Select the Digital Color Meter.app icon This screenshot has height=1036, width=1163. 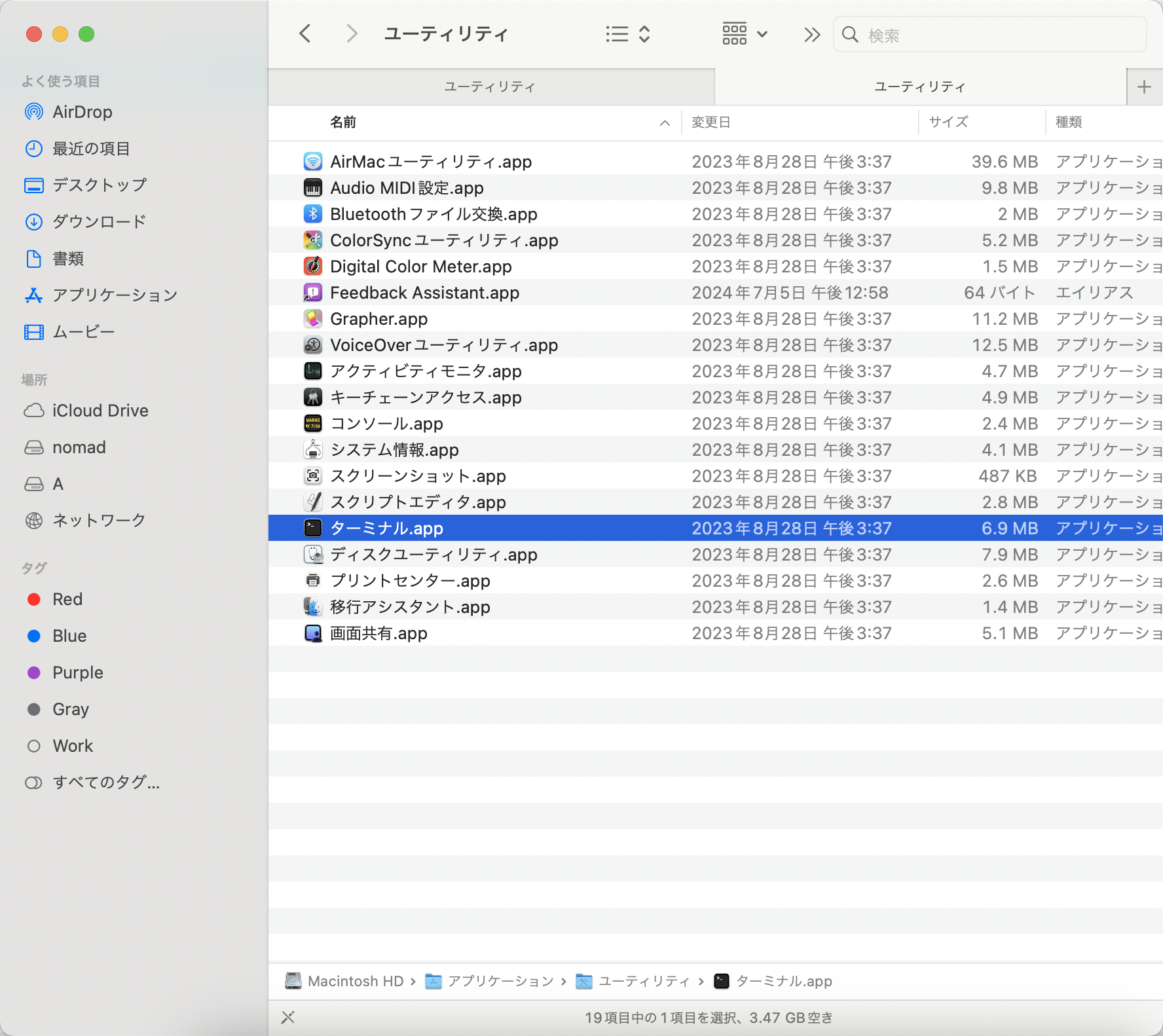(313, 266)
